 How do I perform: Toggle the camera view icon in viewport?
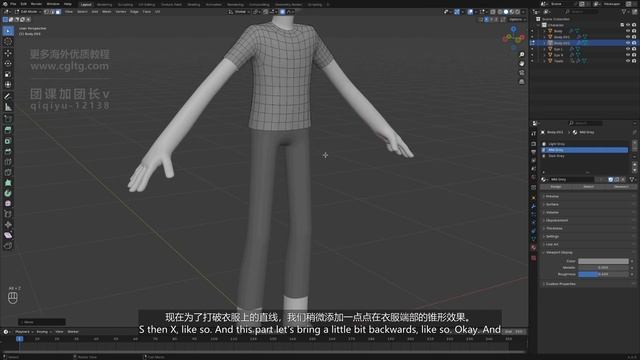522,73
